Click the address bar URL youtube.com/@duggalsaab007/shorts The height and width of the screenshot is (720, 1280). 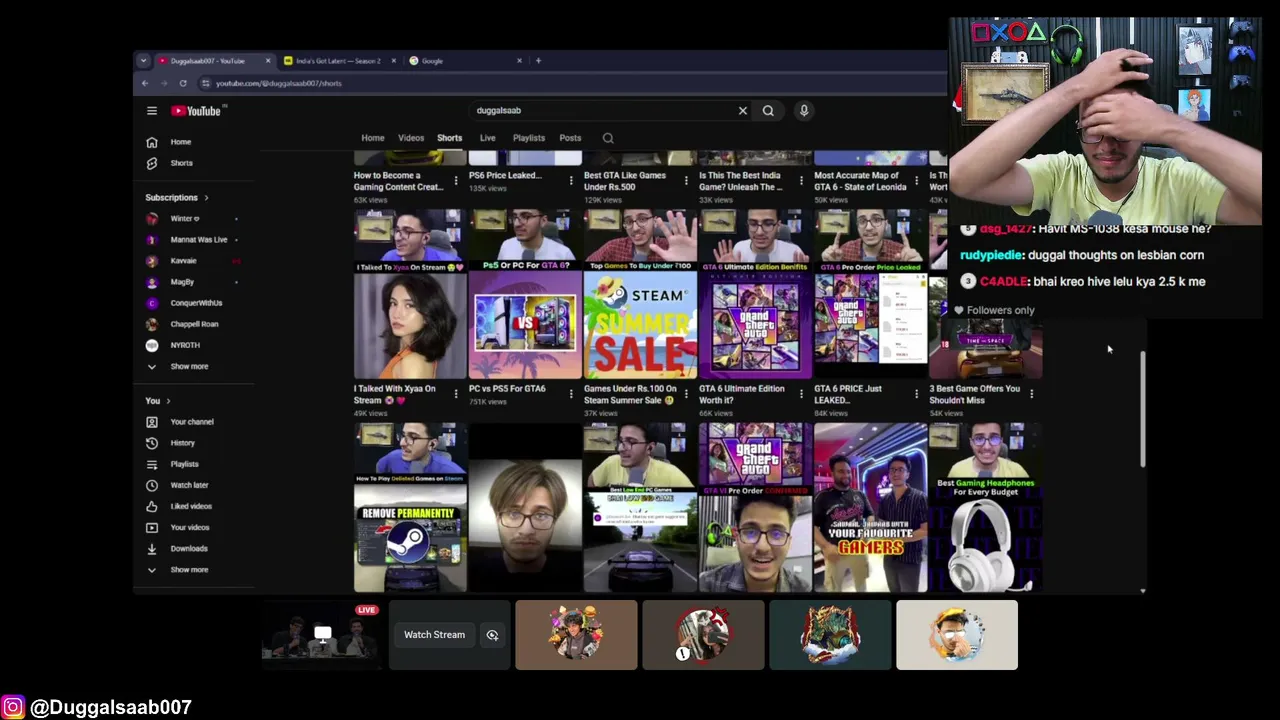point(279,83)
